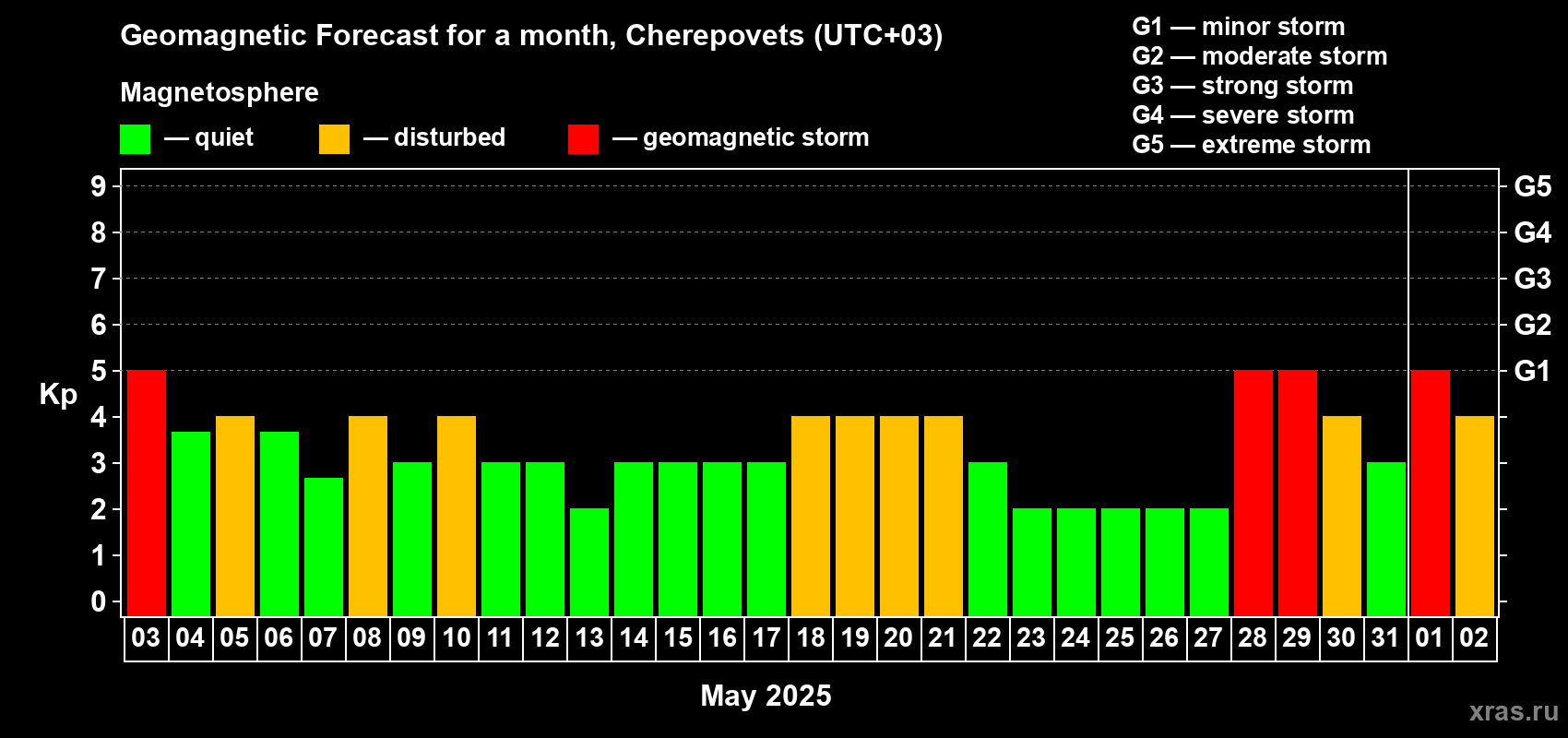Click the G2 label on right axis
The image size is (1568, 738).
1532,325
